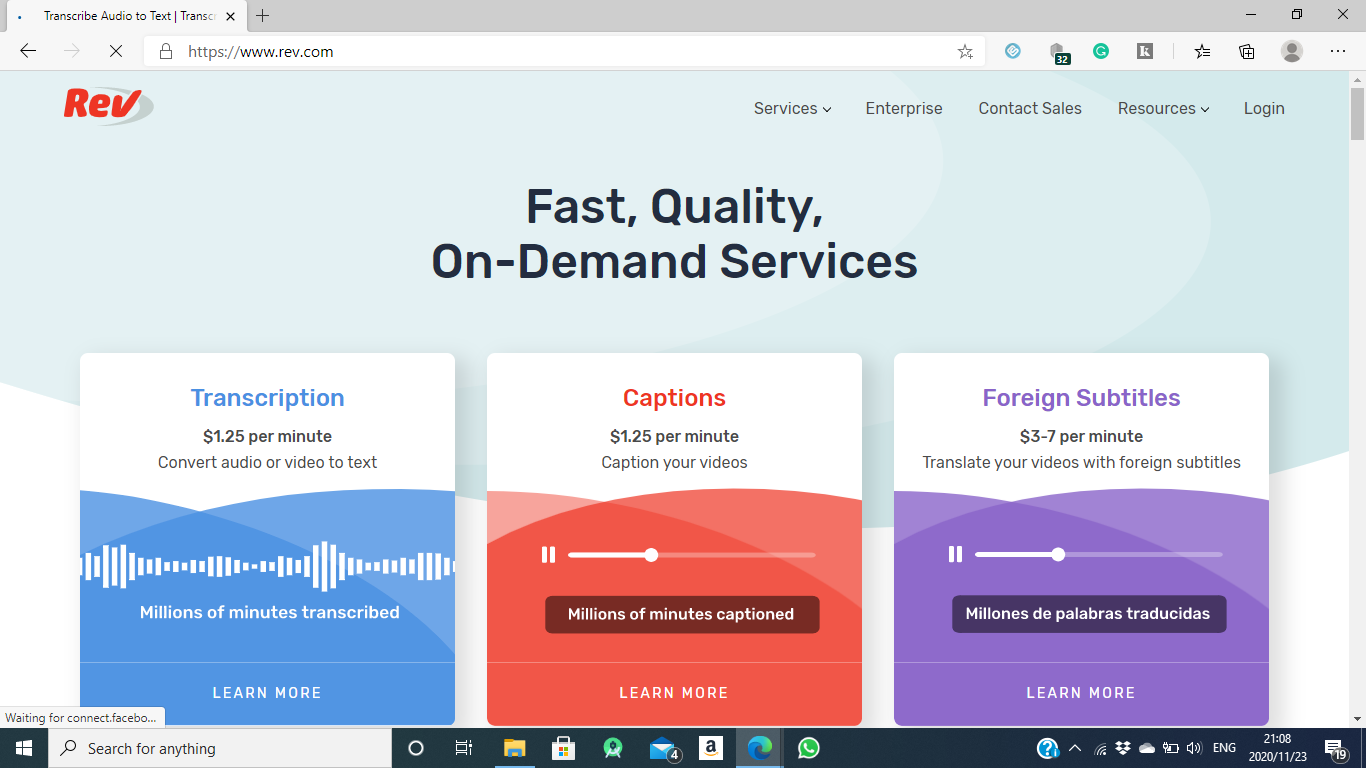The height and width of the screenshot is (768, 1366).
Task: Click the '$1.25 per minute' Transcription price
Action: point(267,436)
